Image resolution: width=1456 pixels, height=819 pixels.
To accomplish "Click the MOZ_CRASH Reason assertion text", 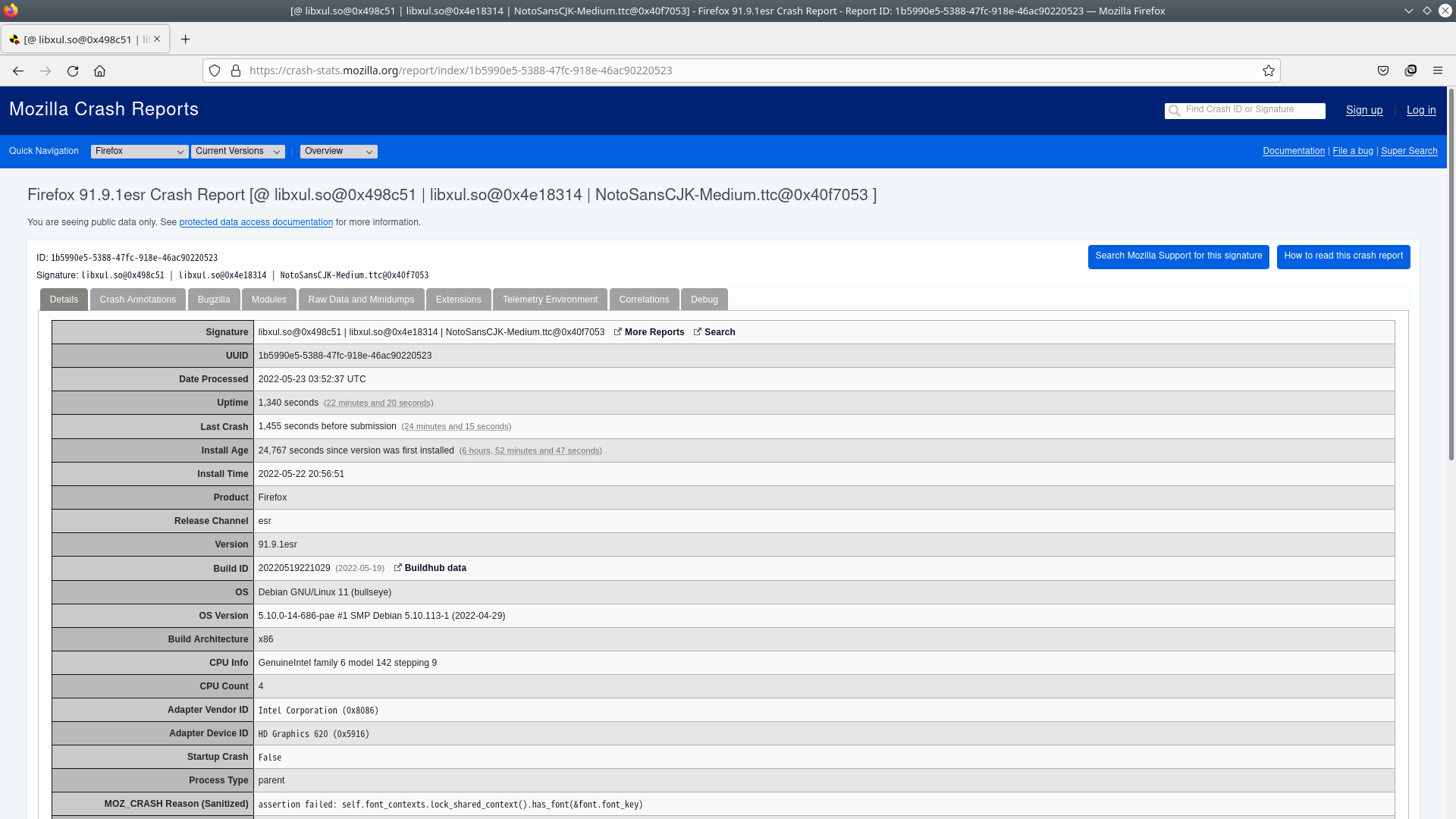I will point(450,805).
